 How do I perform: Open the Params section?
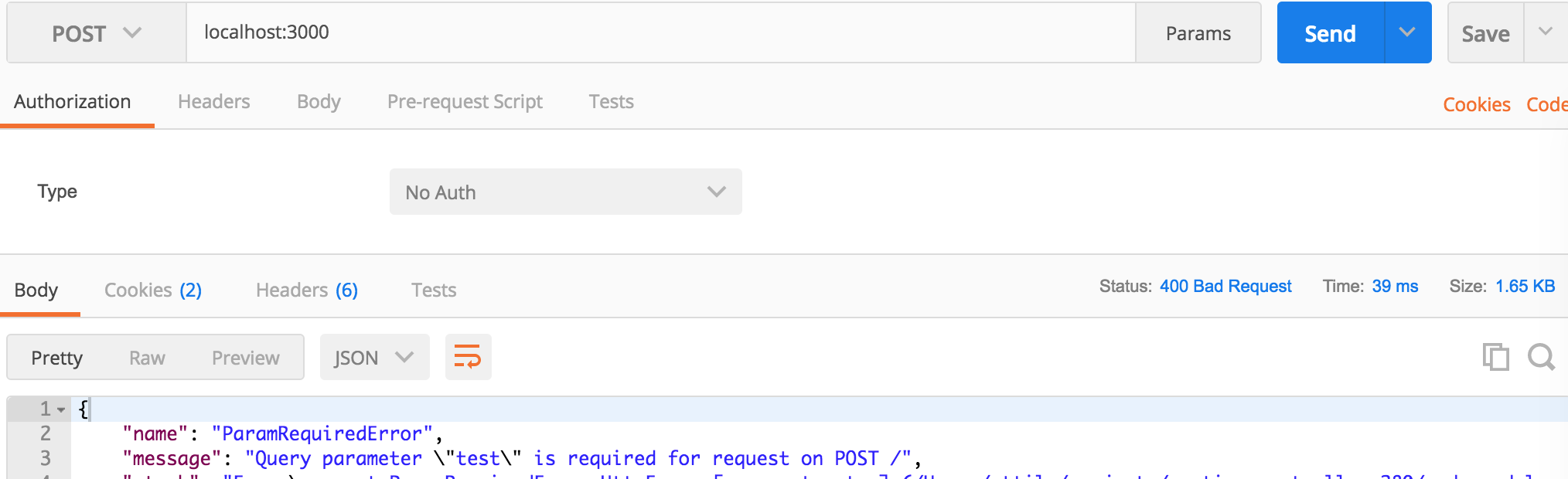(x=1198, y=32)
